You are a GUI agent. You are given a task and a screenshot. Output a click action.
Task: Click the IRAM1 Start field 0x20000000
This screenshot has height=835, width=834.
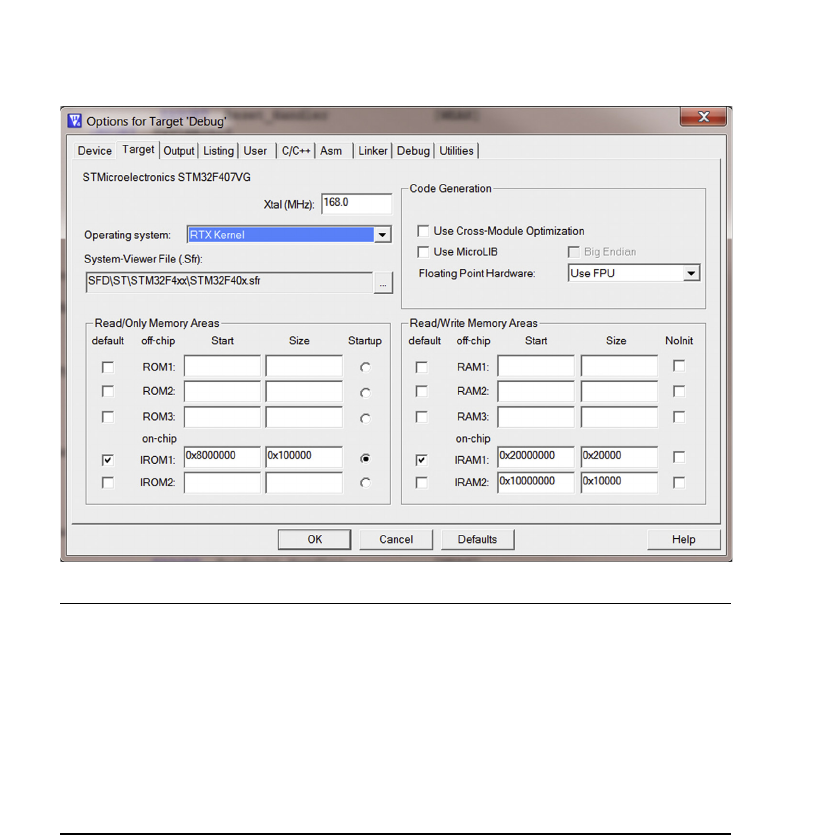(x=536, y=457)
